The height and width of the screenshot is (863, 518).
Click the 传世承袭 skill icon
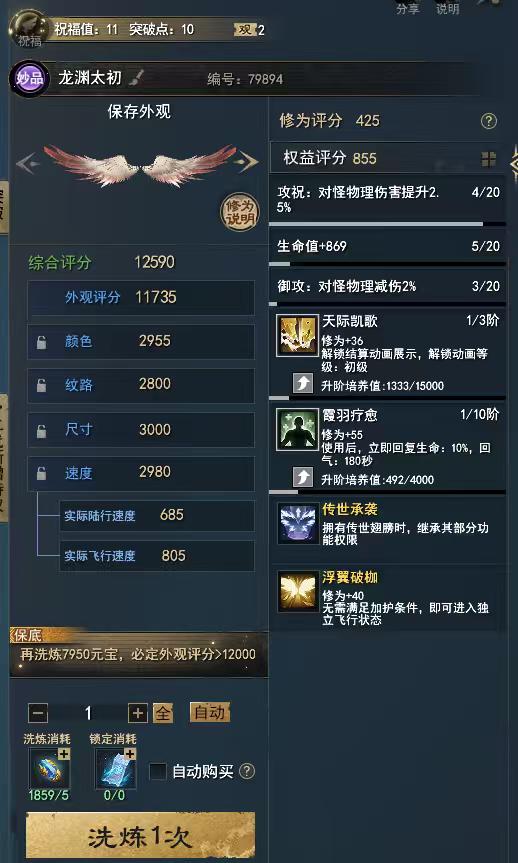point(298,523)
